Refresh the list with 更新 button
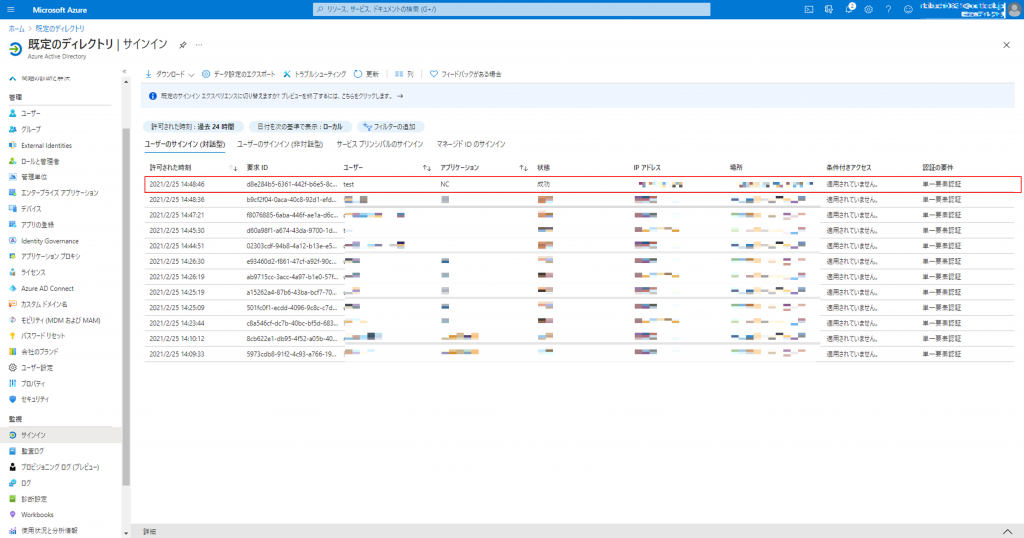 coord(366,74)
